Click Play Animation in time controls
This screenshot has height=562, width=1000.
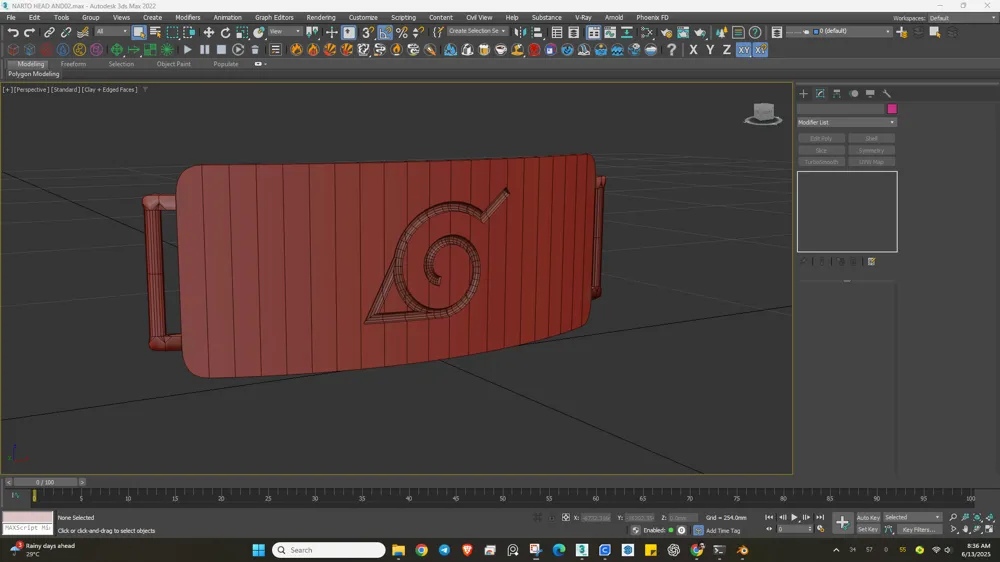794,517
